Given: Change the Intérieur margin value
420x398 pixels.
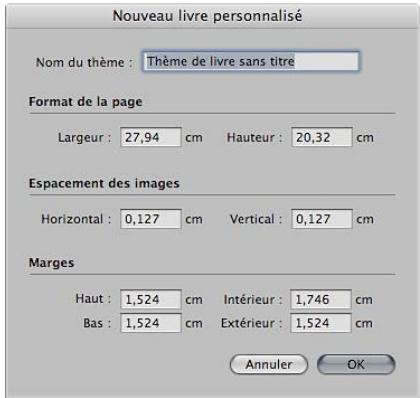Looking at the screenshot, I should tap(321, 299).
